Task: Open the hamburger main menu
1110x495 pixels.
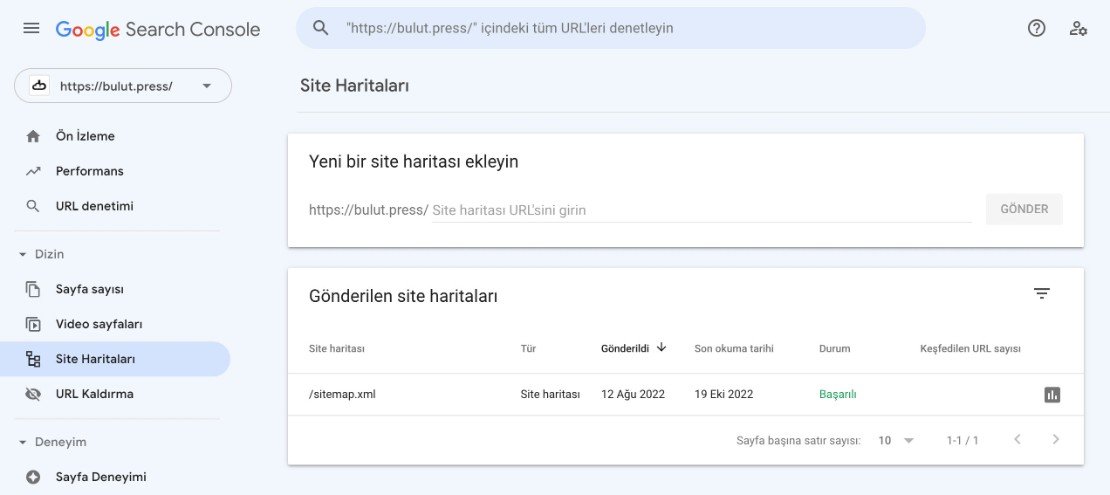Action: click(x=31, y=28)
